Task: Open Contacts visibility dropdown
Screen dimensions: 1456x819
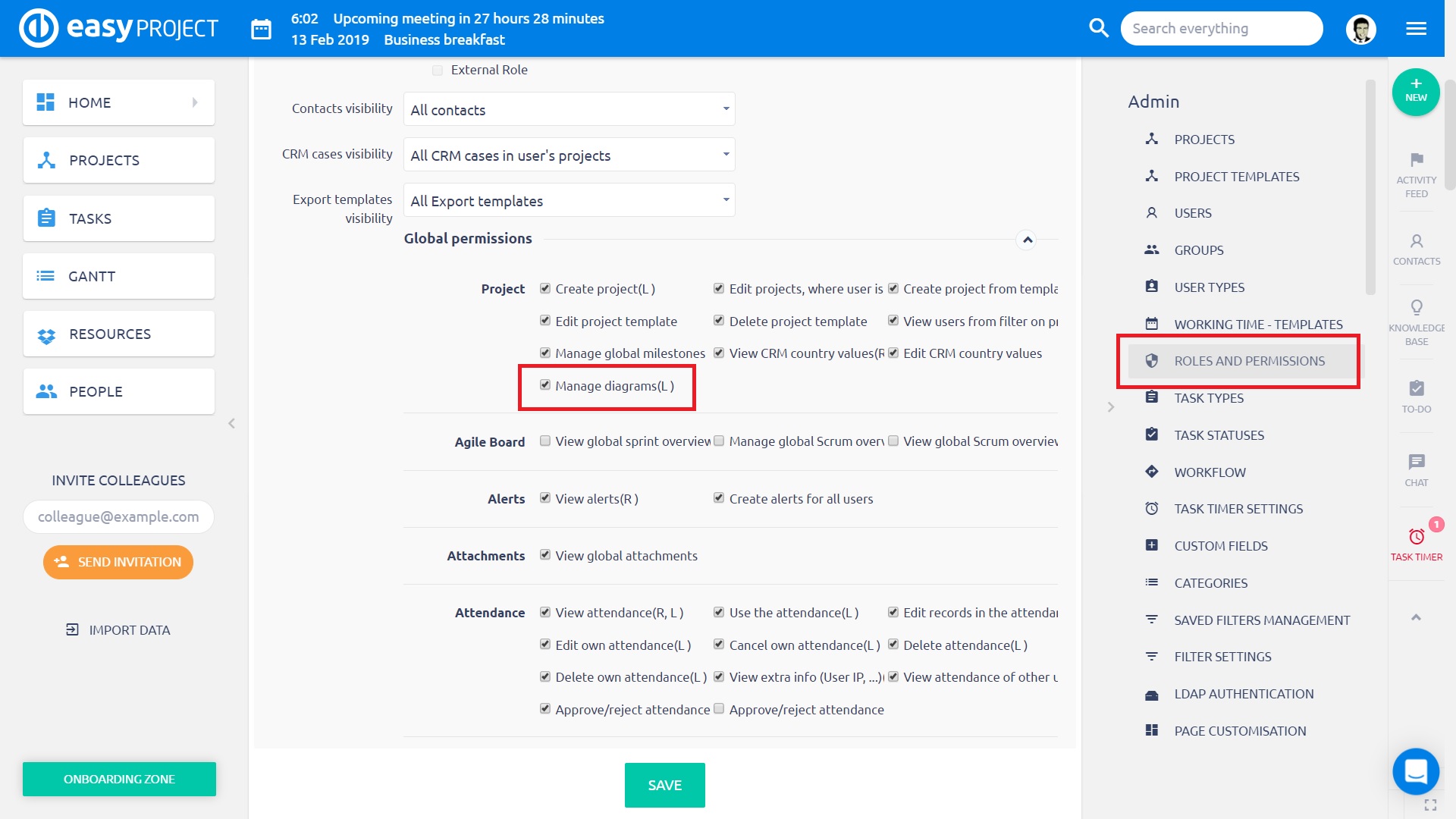Action: (569, 109)
